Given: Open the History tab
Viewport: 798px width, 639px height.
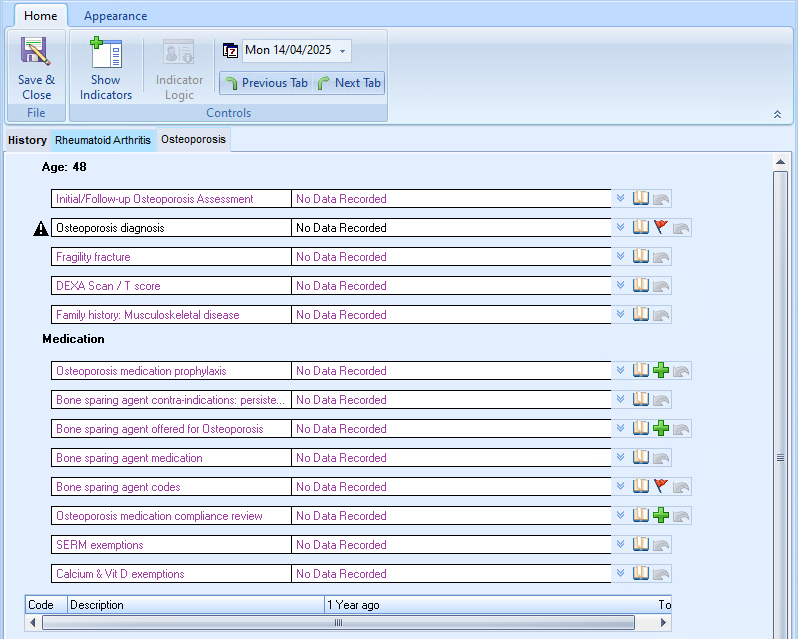Looking at the screenshot, I should click(x=27, y=140).
